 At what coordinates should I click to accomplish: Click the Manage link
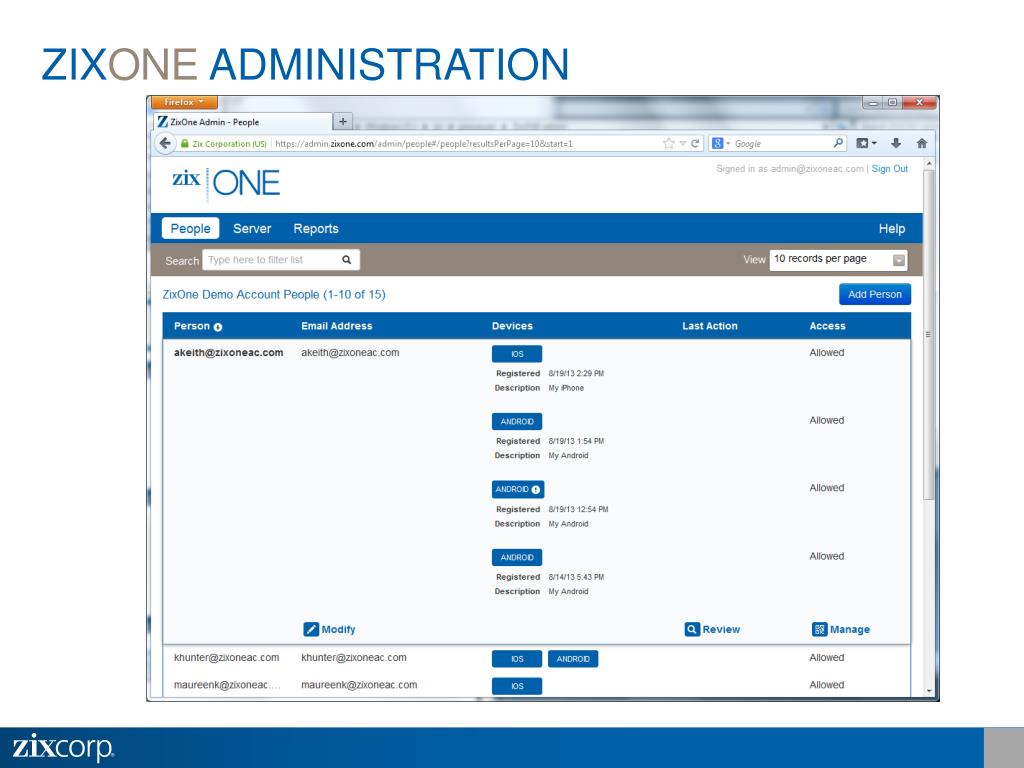(x=850, y=630)
